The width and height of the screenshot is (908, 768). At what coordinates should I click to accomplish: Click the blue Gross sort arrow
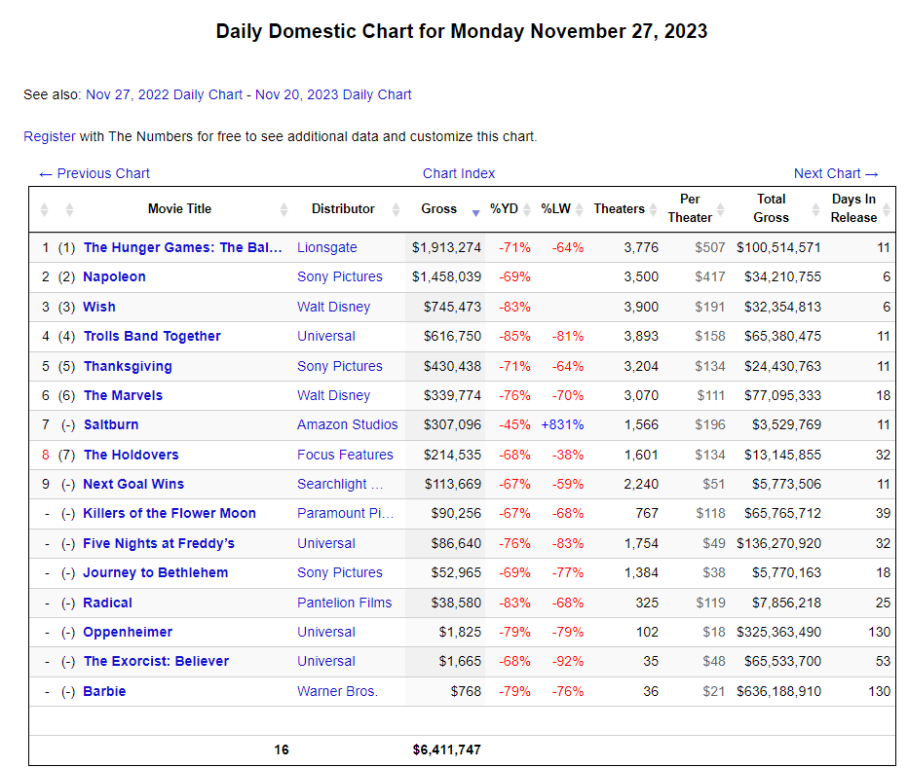475,211
